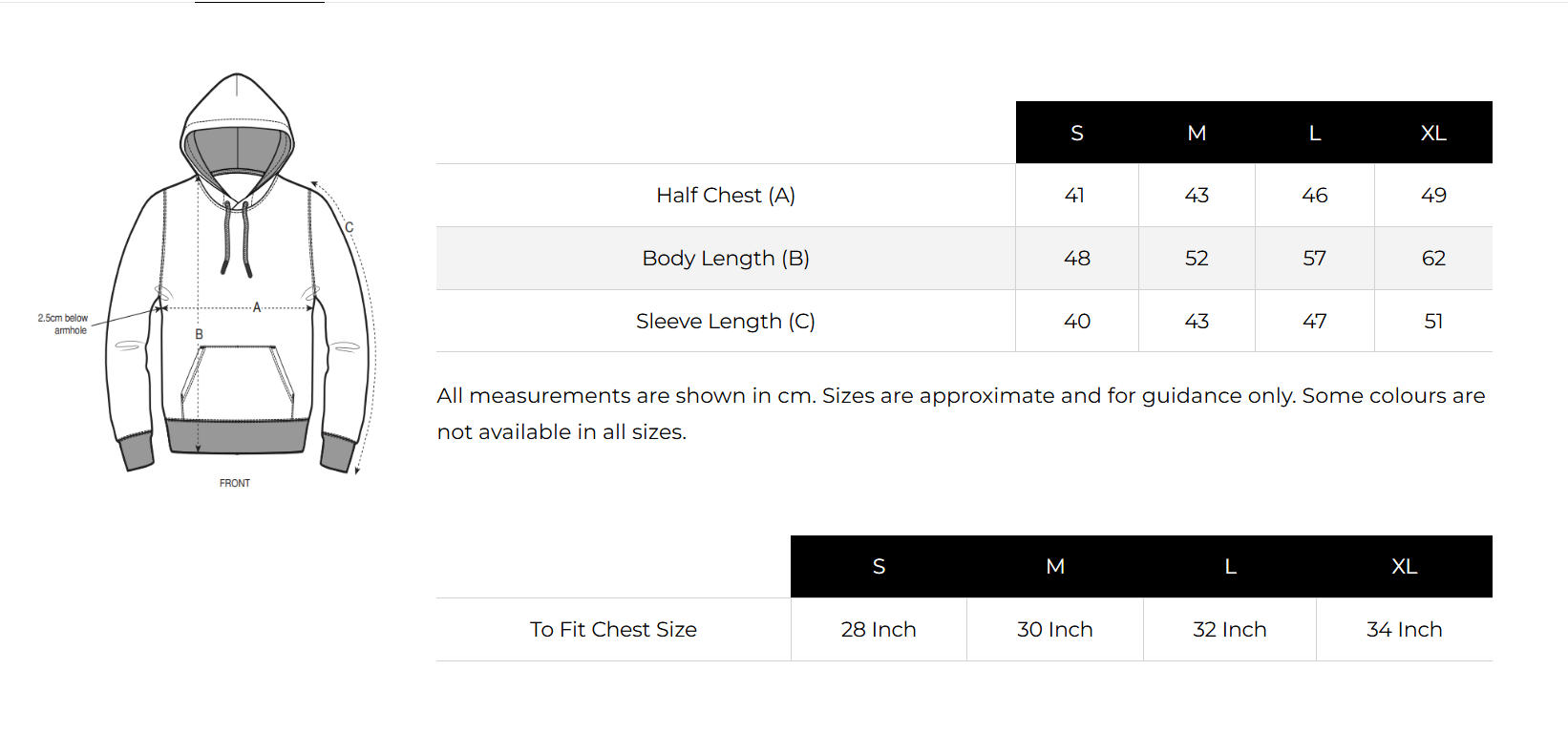The height and width of the screenshot is (733, 1568).
Task: Select the "Body Length (B)" row label
Action: (726, 259)
